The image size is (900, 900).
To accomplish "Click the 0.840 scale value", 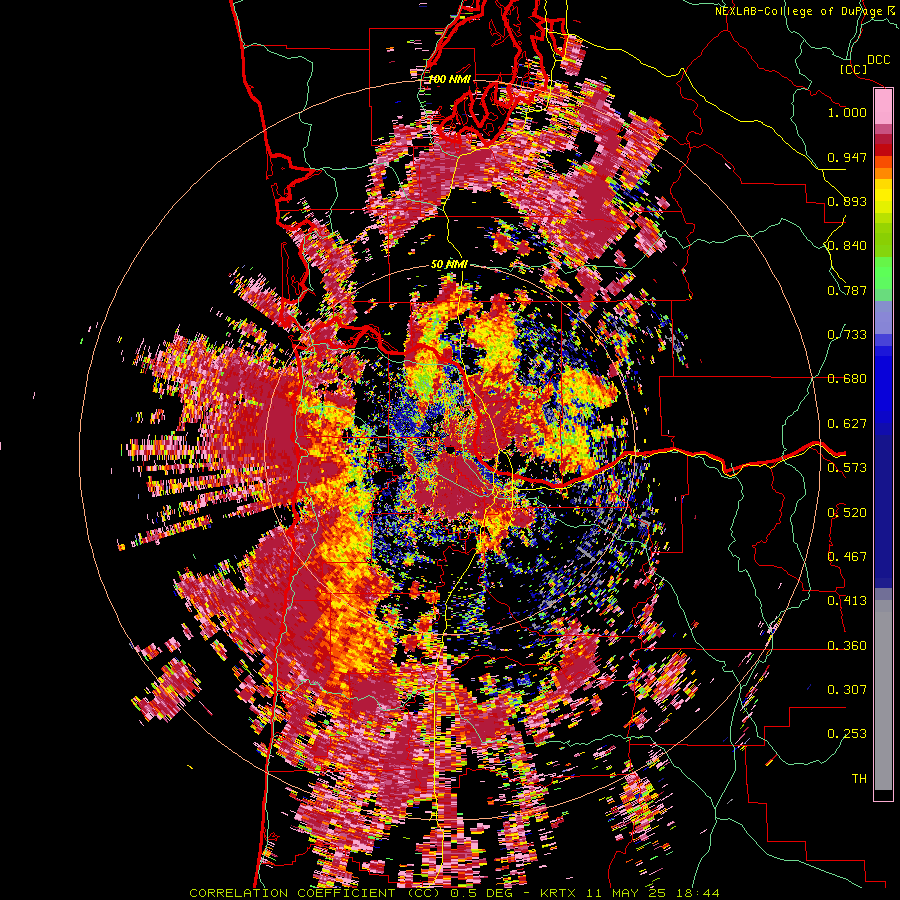I will coord(847,246).
